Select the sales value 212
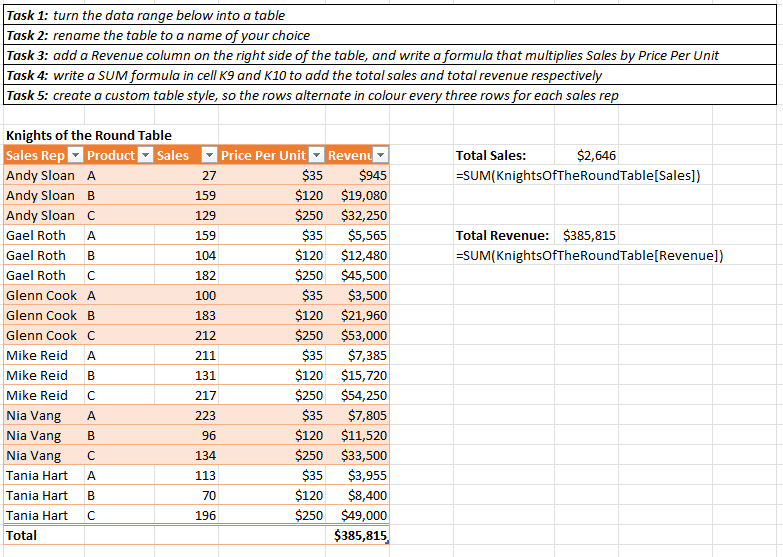 (x=186, y=335)
